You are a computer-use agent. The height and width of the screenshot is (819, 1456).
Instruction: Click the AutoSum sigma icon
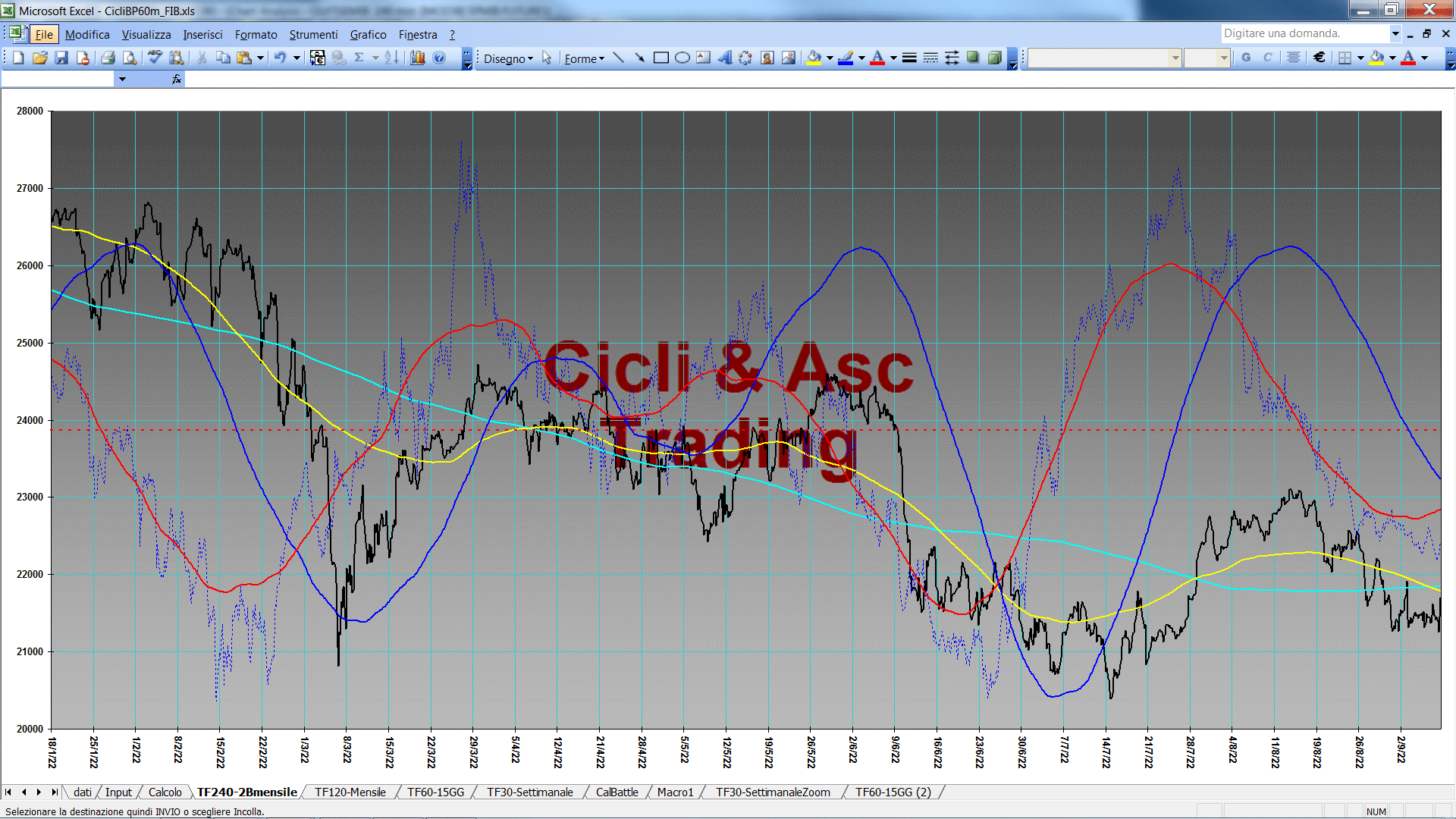coord(359,58)
